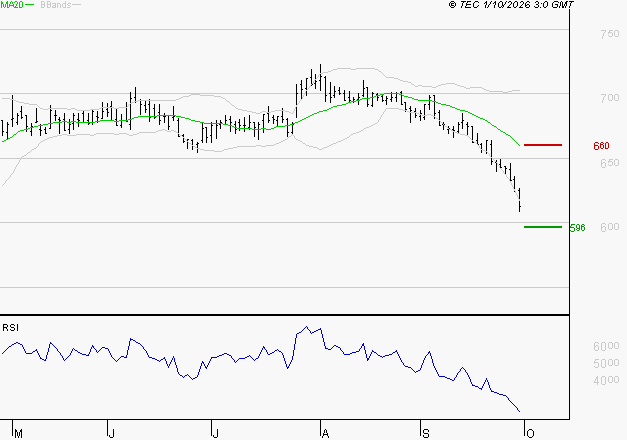This screenshot has height=440, width=627.
Task: Select the green support line at 596
Action: pos(543,227)
